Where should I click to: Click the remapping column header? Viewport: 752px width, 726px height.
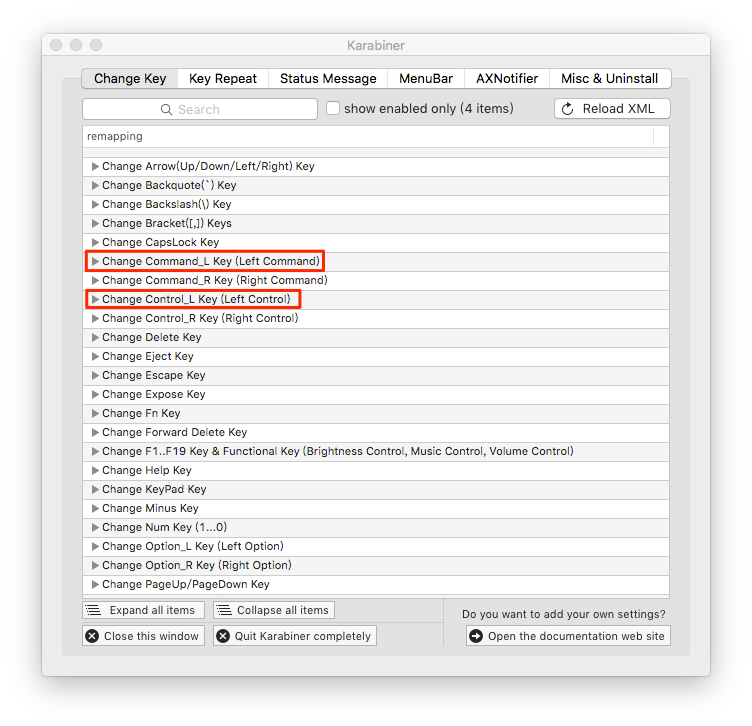368,137
